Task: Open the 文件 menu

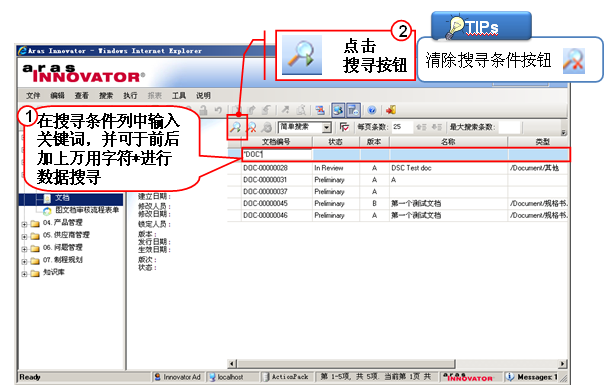Action: (33, 95)
